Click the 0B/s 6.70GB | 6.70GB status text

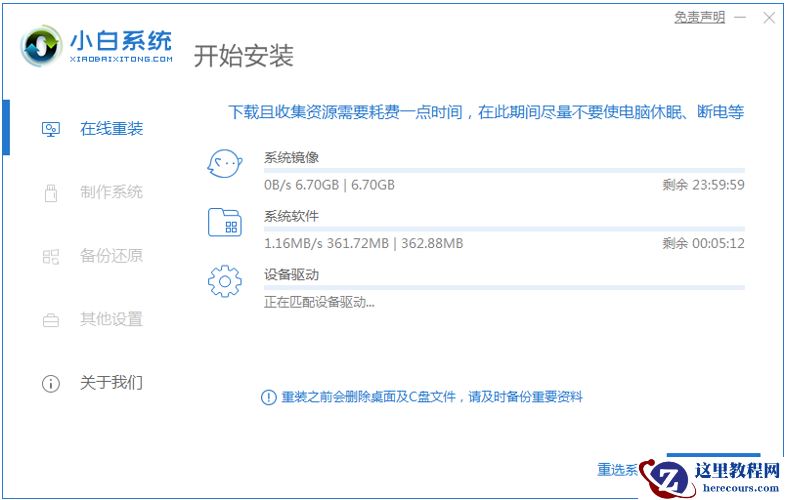[x=329, y=185]
